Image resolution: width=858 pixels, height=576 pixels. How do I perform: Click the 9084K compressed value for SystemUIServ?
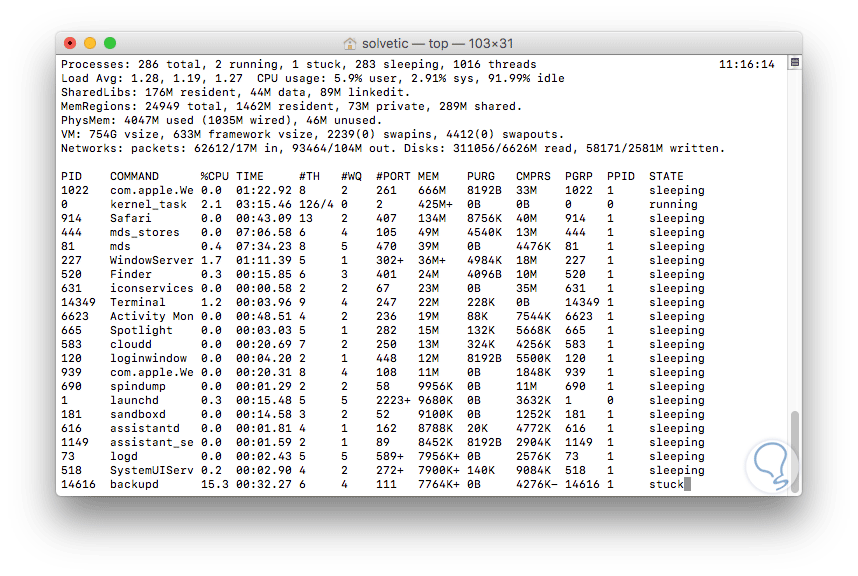(x=533, y=470)
